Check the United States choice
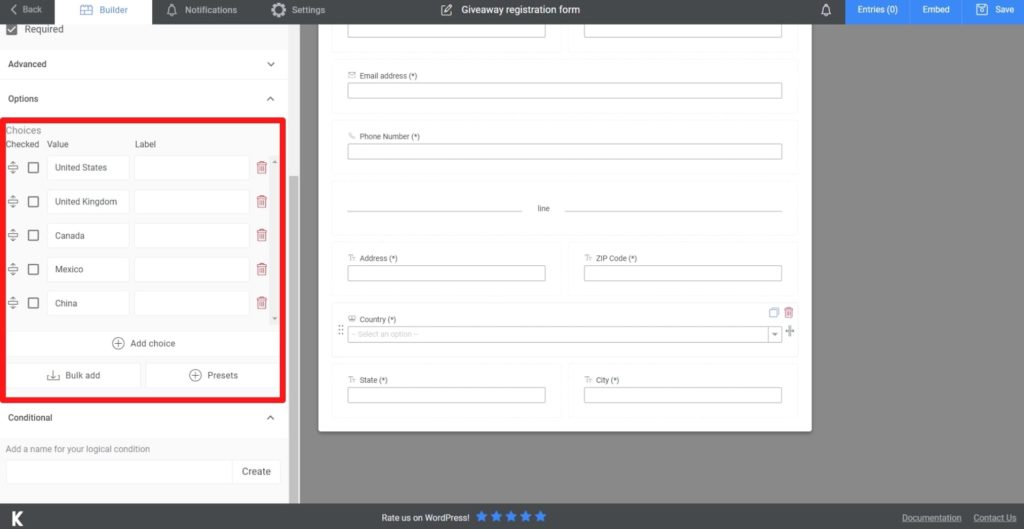The image size is (1024, 529). pyautogui.click(x=33, y=168)
